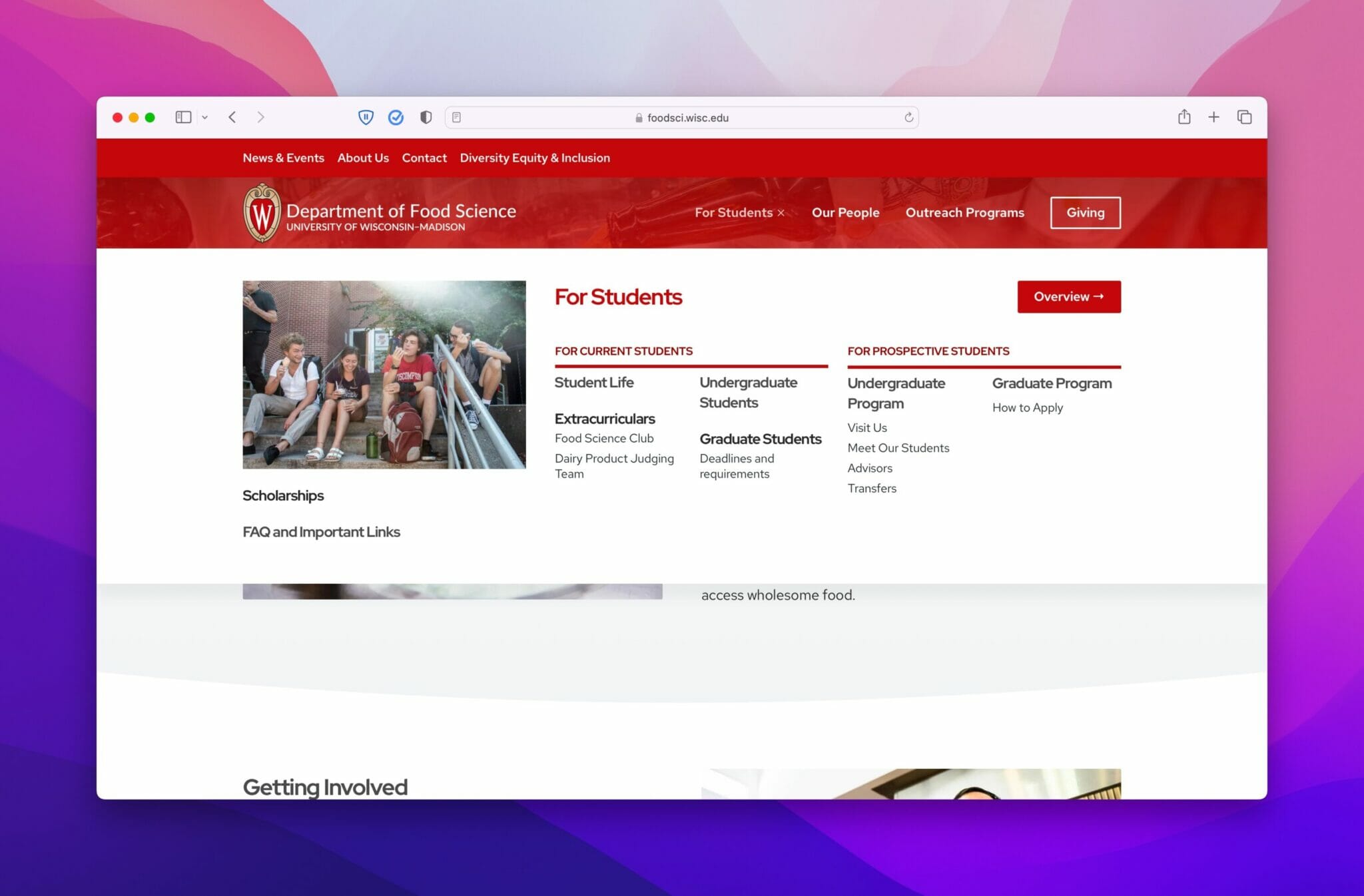
Task: Click the Overview arrow button
Action: [1068, 297]
